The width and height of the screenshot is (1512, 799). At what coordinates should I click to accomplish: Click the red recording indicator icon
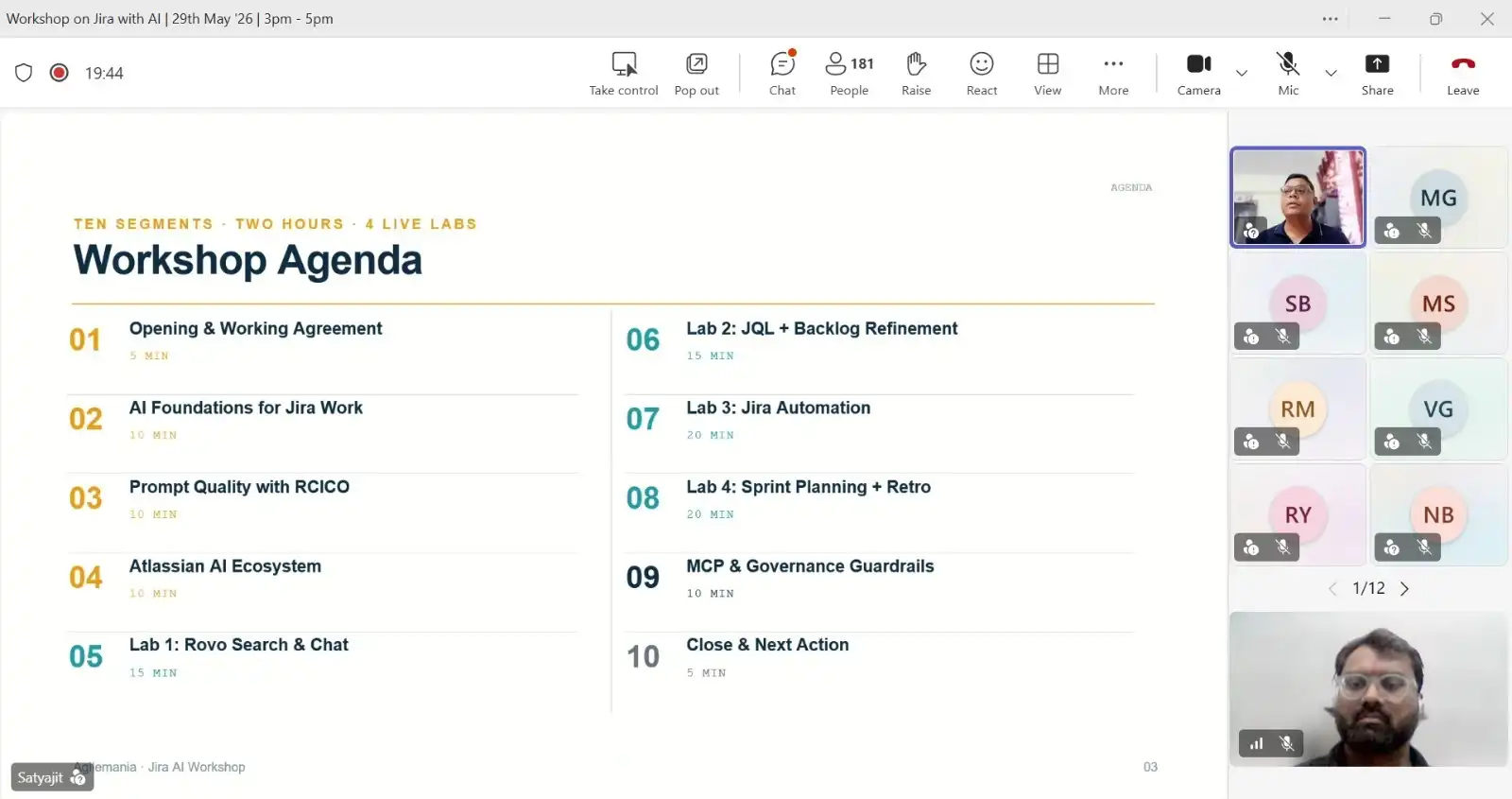pos(59,73)
